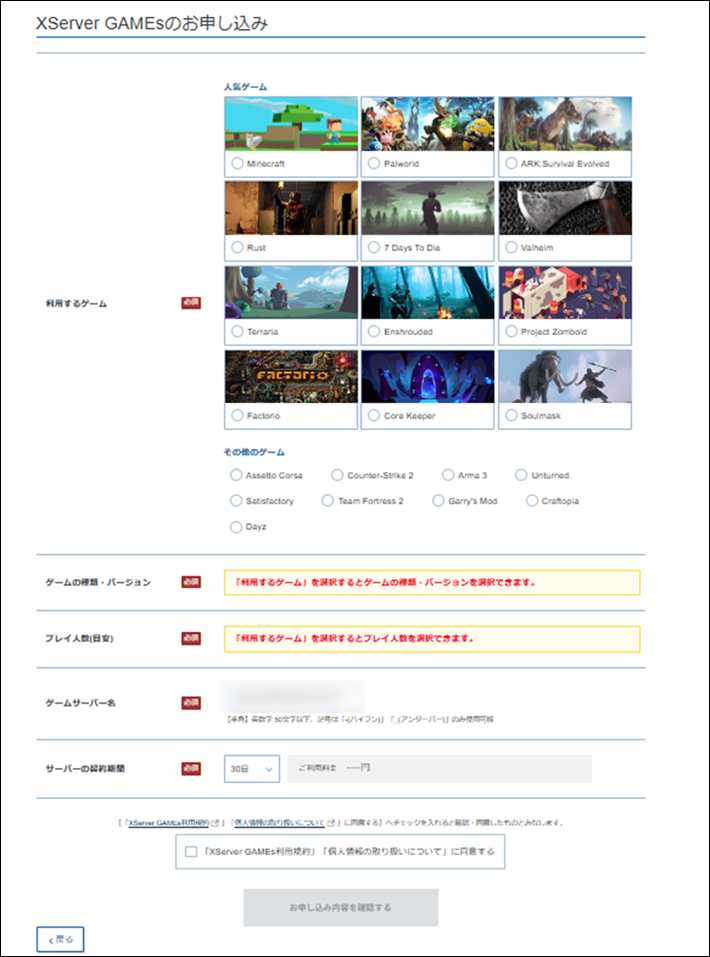Image resolution: width=710 pixels, height=957 pixels.
Task: Click the Palworld game thumbnail image
Action: (x=428, y=124)
